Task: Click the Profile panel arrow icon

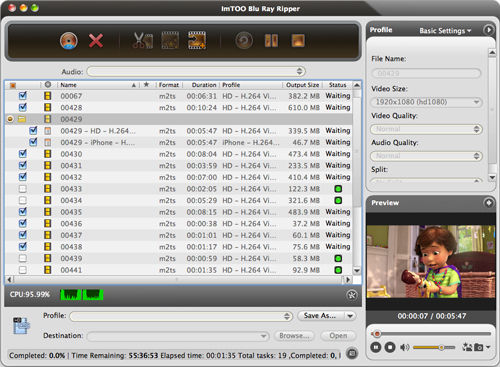Action: (x=488, y=30)
